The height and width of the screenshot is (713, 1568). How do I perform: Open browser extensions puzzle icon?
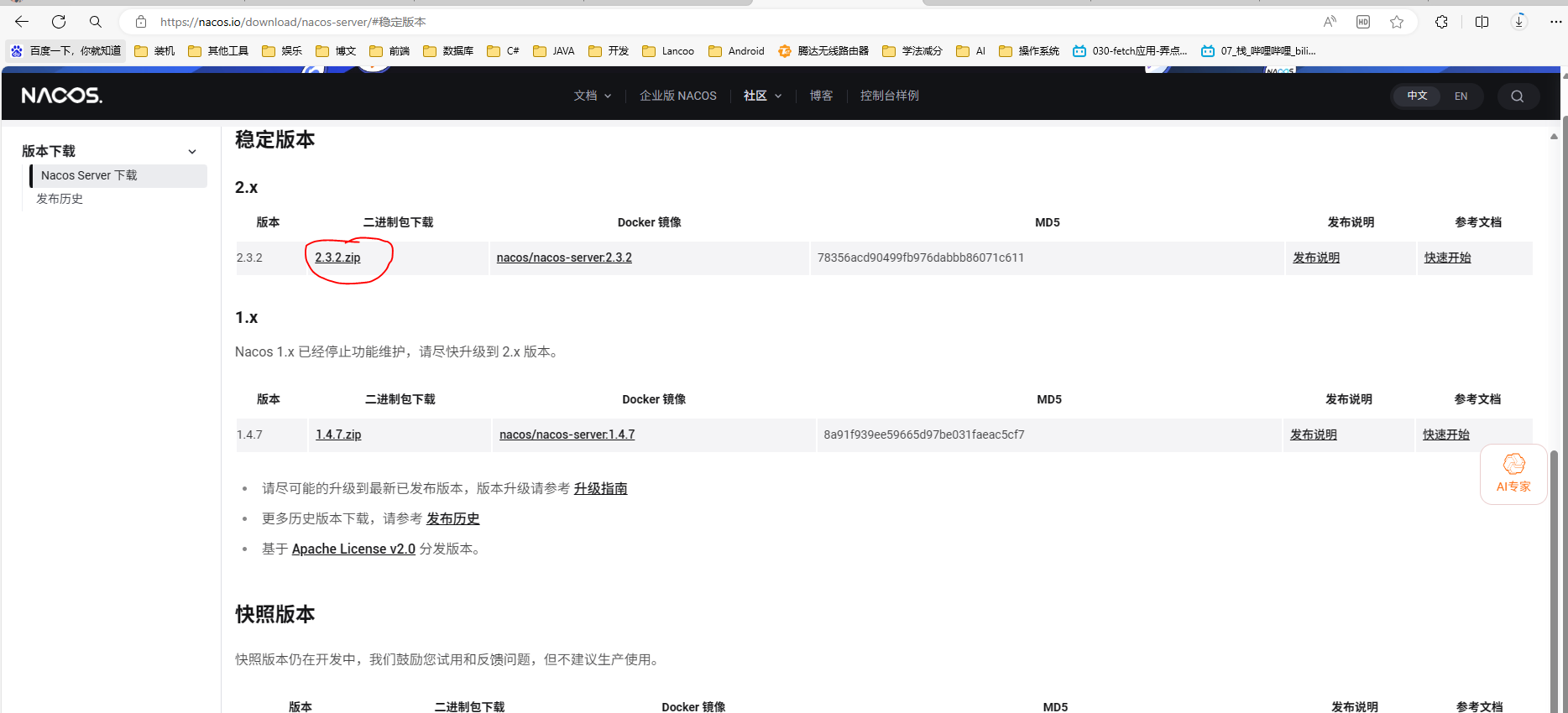[1441, 22]
